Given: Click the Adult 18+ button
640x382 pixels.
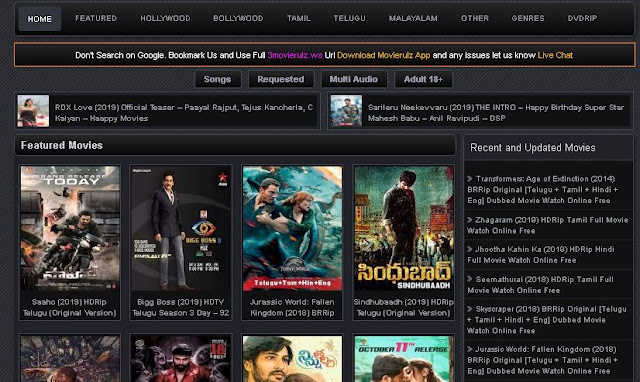Looking at the screenshot, I should coord(423,79).
